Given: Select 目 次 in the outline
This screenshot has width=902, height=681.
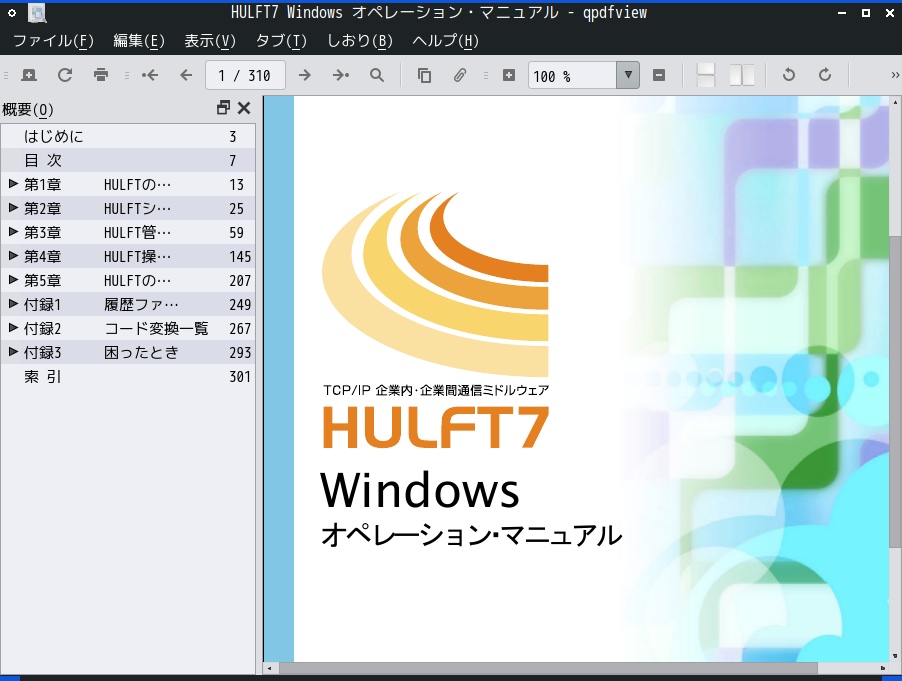Looking at the screenshot, I should pos(43,160).
